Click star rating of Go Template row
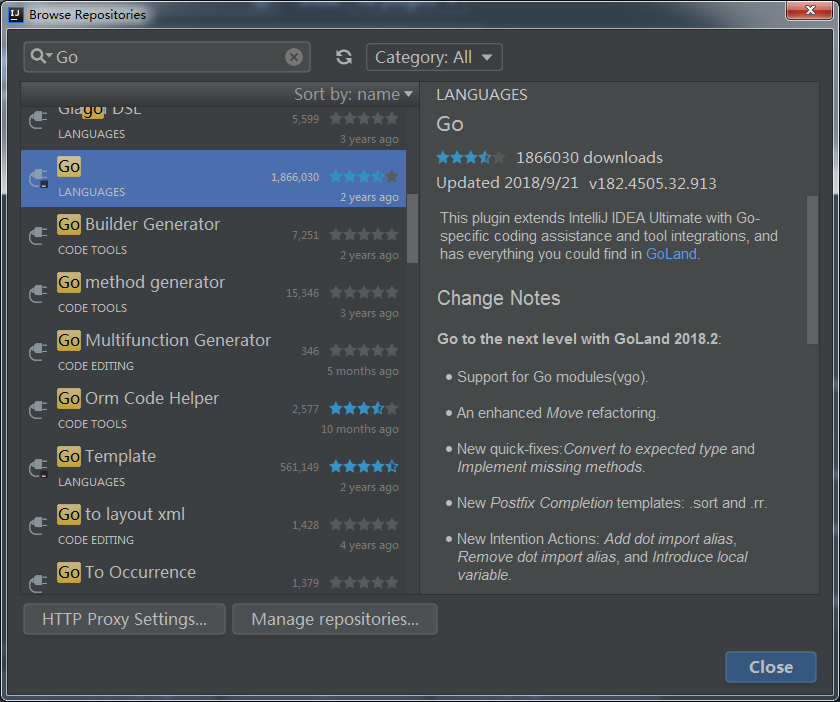Image resolution: width=840 pixels, height=702 pixels. pos(364,466)
